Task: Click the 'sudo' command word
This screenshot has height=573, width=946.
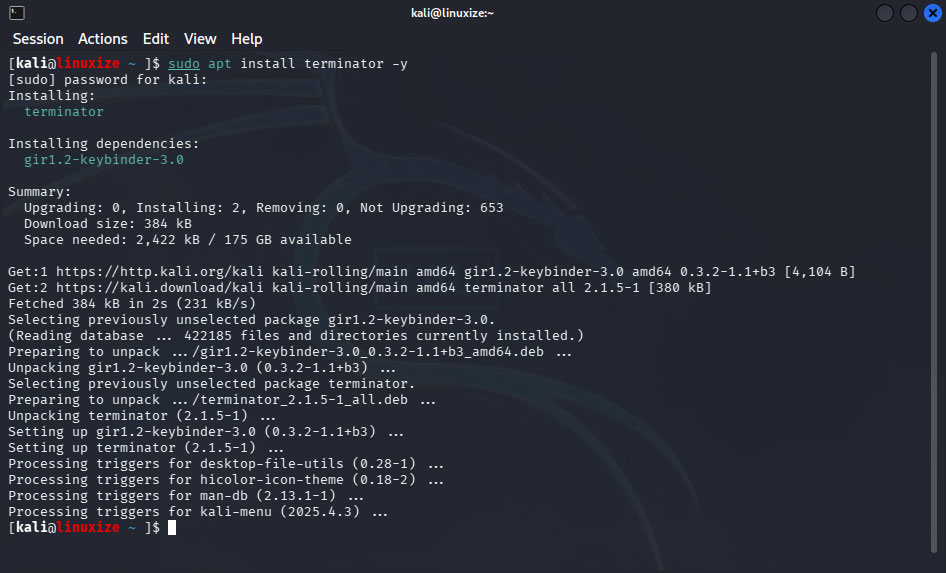Action: tap(183, 63)
